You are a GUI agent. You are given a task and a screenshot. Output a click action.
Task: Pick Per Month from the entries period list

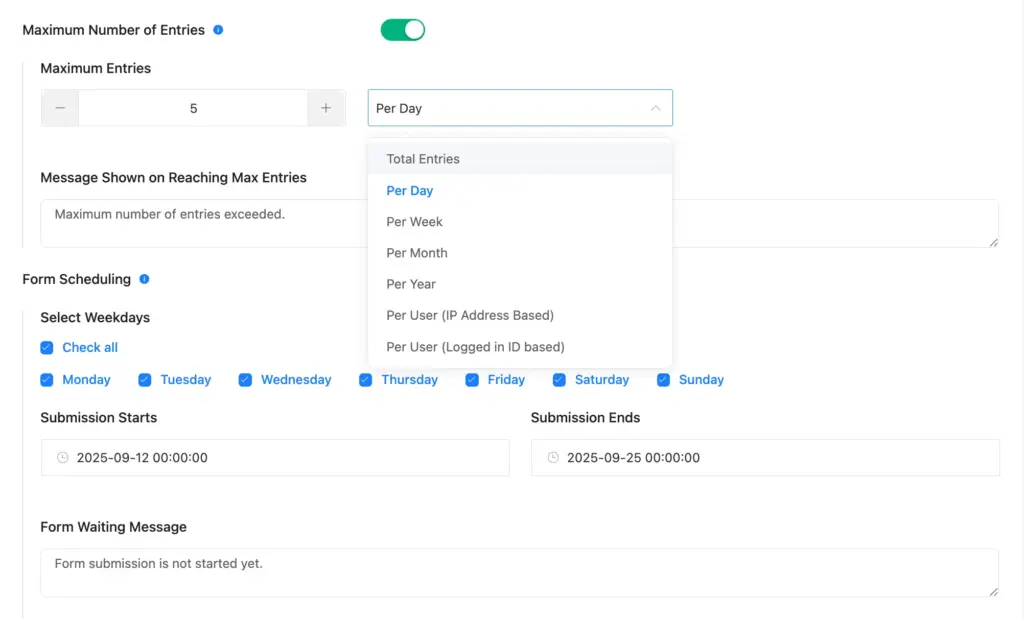pyautogui.click(x=417, y=253)
